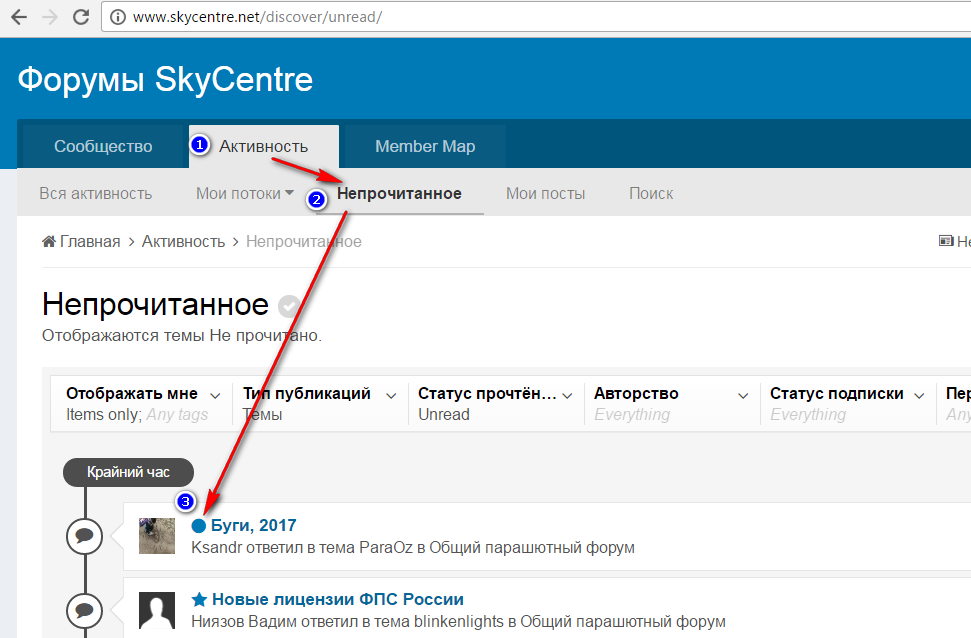Screen dimensions: 971x638
Task: Open Ksandr's avatar thumbnail
Action: click(157, 536)
